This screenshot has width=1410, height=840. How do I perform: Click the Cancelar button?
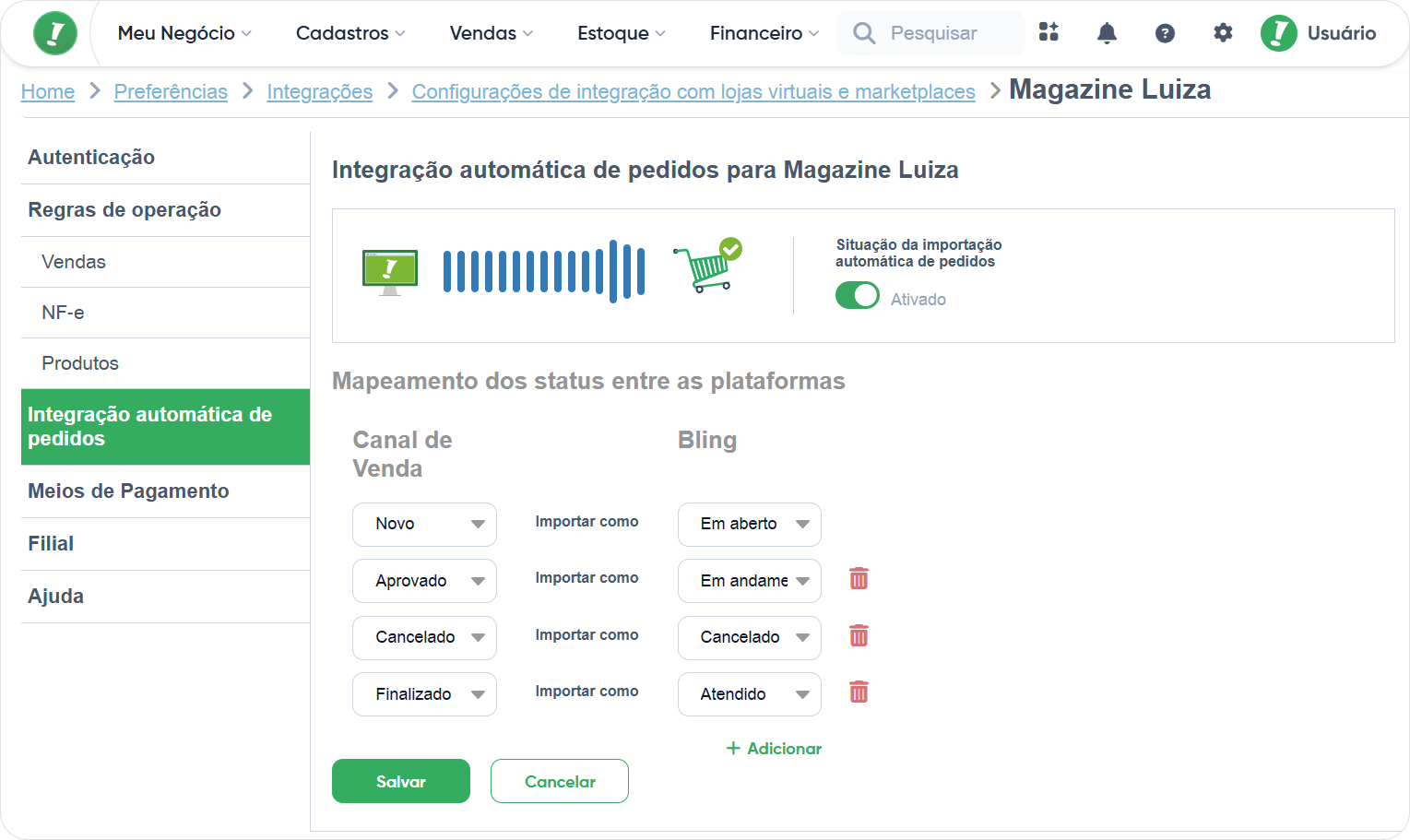(560, 781)
